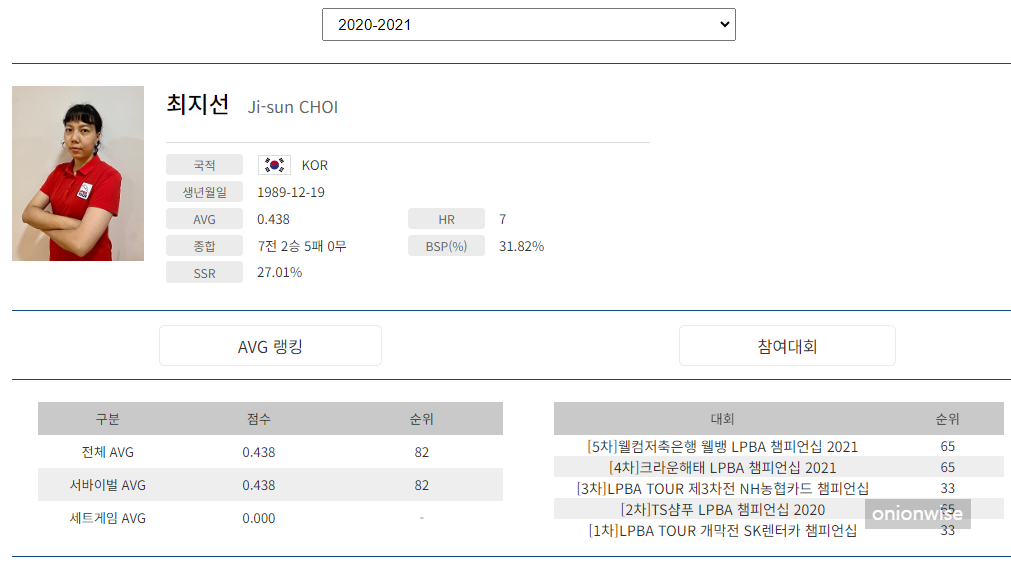Select the player name 최지선

[x=197, y=105]
